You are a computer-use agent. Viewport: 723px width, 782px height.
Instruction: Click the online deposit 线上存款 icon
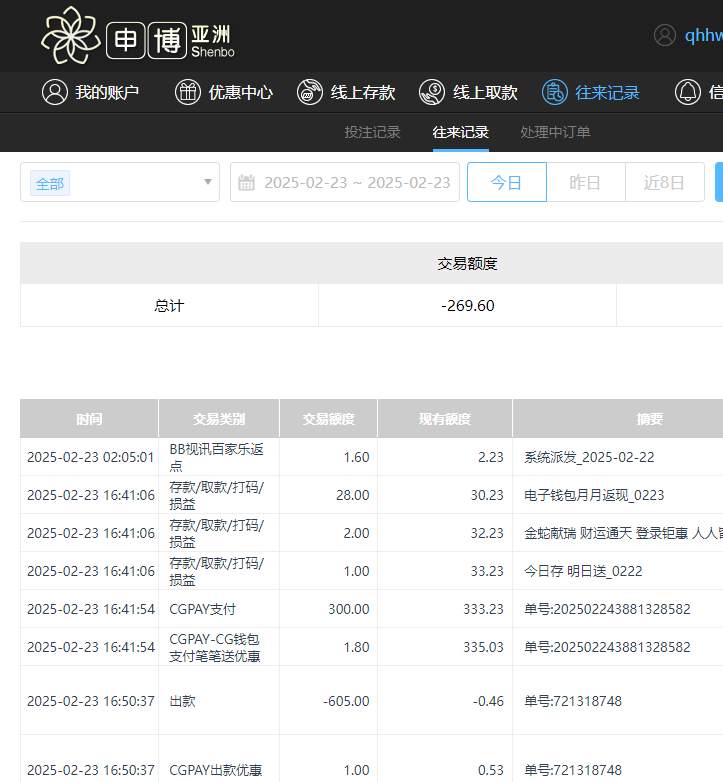pyautogui.click(x=310, y=92)
